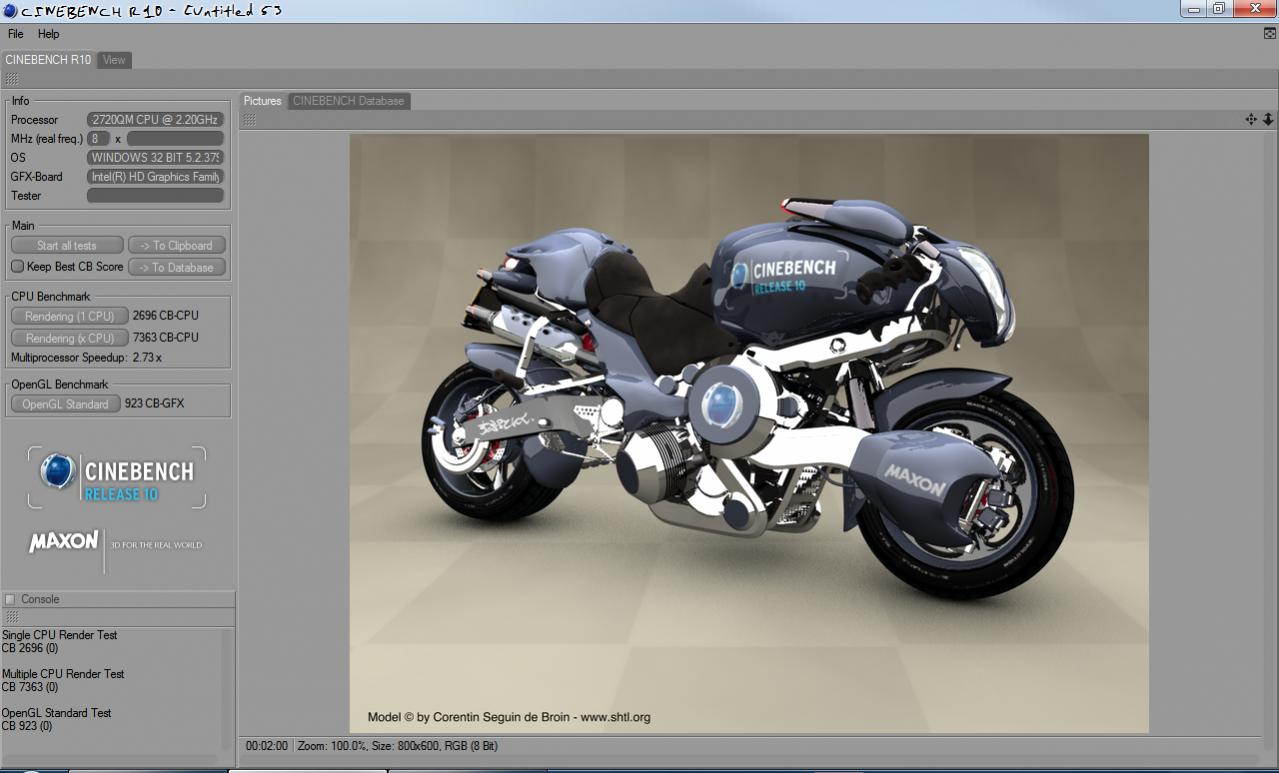Run the Rendering (1 CPU) benchmark
This screenshot has height=773, width=1279.
tap(70, 316)
